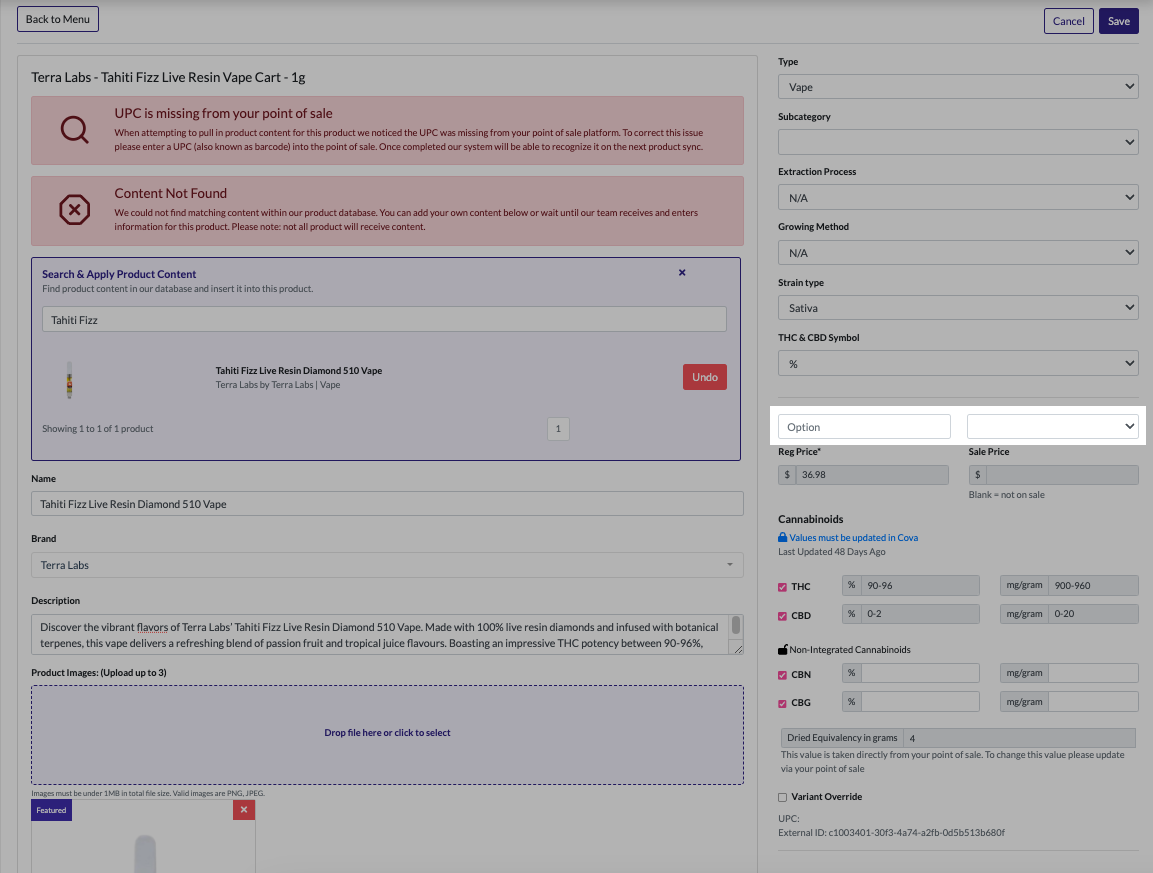This screenshot has width=1153, height=873.
Task: Click the THC mg/gram field showing 900-960
Action: pyautogui.click(x=1093, y=585)
